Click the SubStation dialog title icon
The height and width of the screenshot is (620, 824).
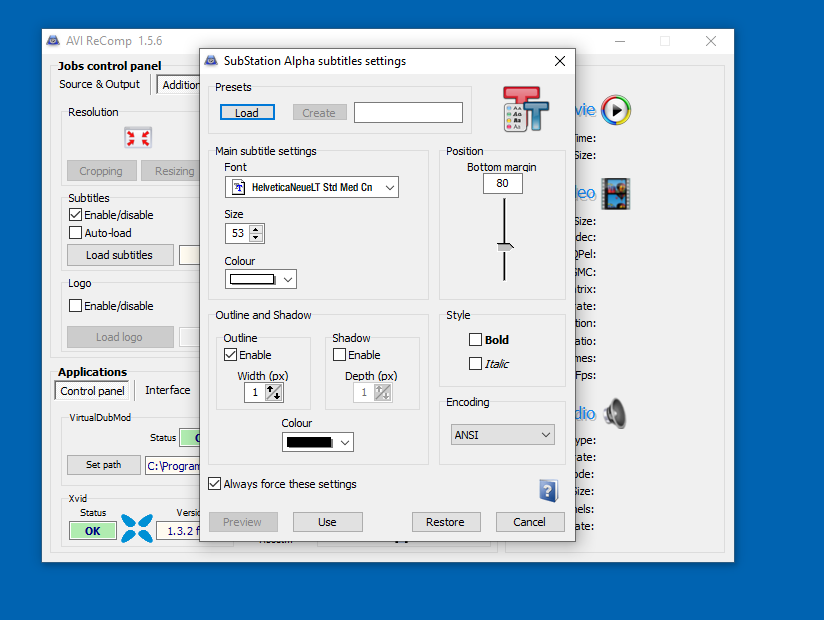(211, 61)
